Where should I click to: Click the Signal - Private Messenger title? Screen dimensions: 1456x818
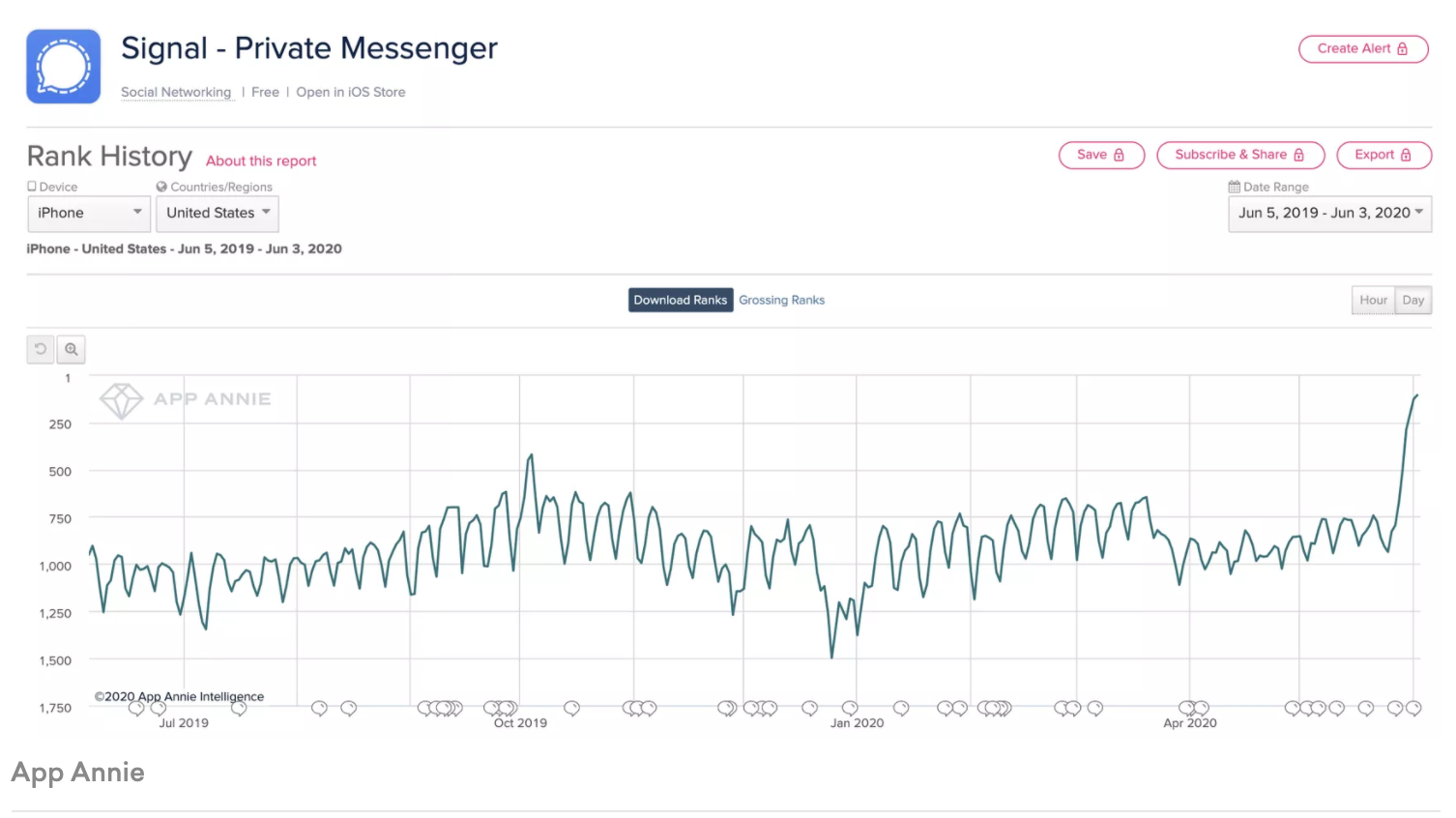tap(309, 48)
